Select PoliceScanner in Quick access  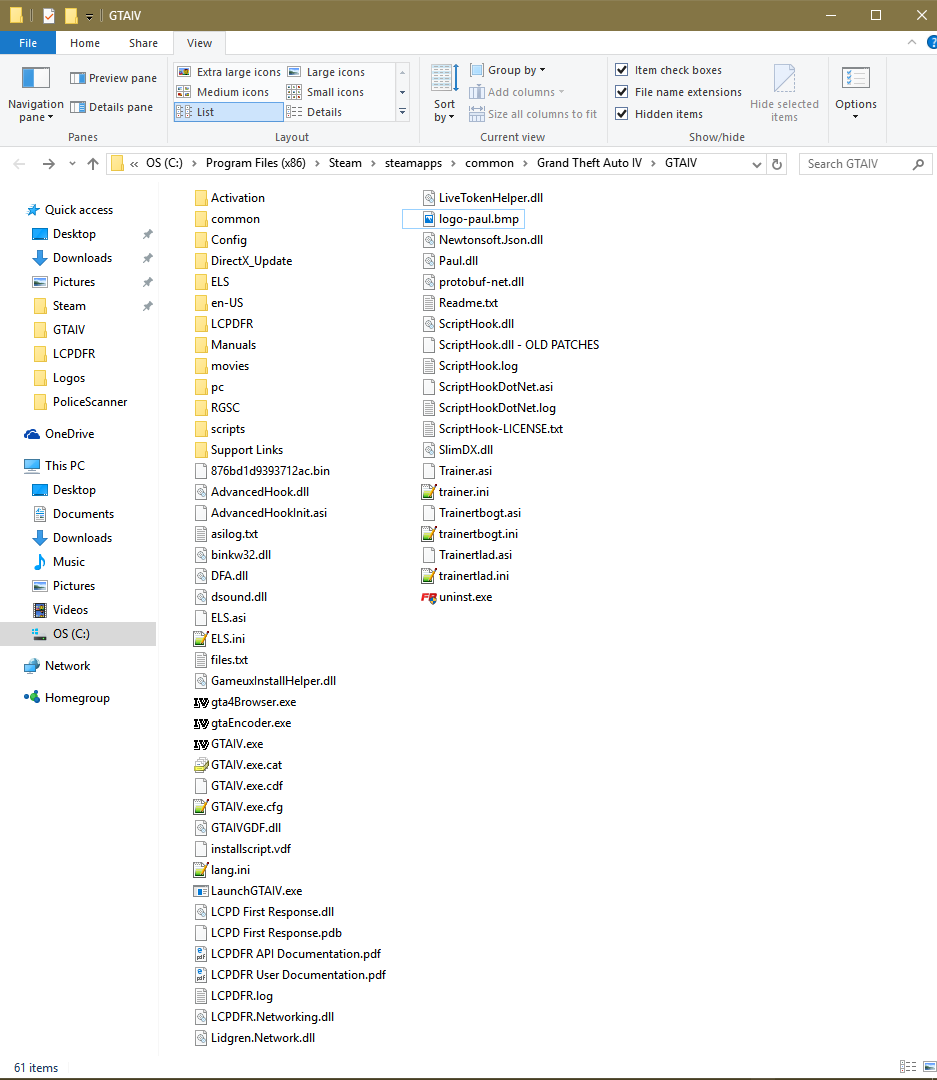90,402
